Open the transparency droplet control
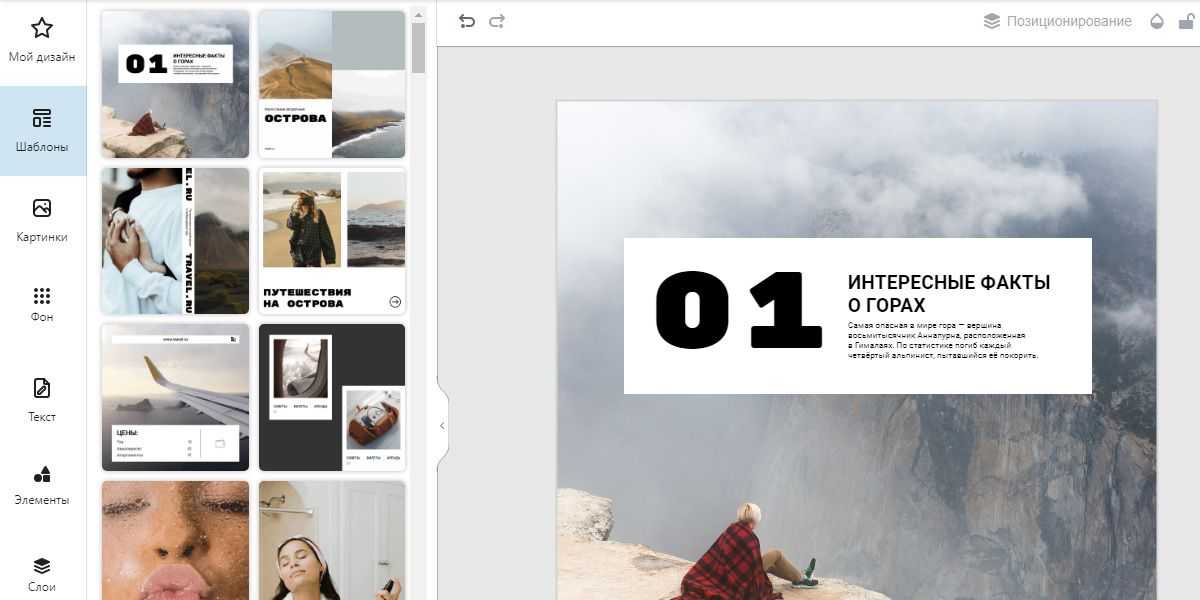Screen dimensions: 1200x600 pyautogui.click(x=1157, y=21)
